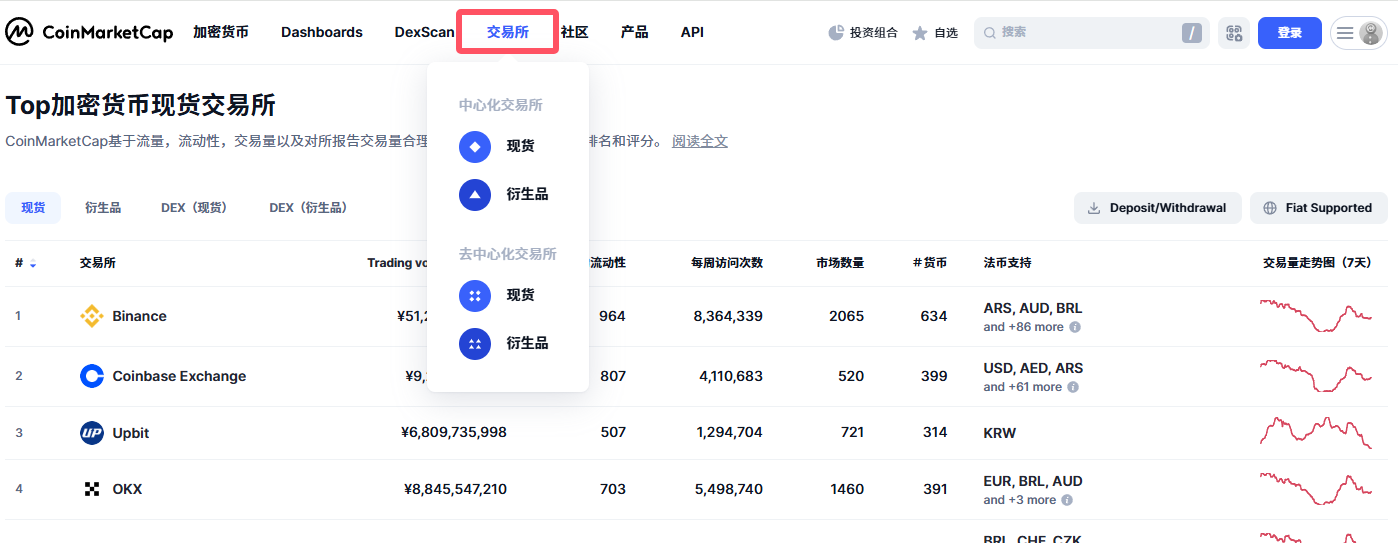Click info icon next to +86 more
Image resolution: width=1398 pixels, height=543 pixels.
[x=1075, y=327]
